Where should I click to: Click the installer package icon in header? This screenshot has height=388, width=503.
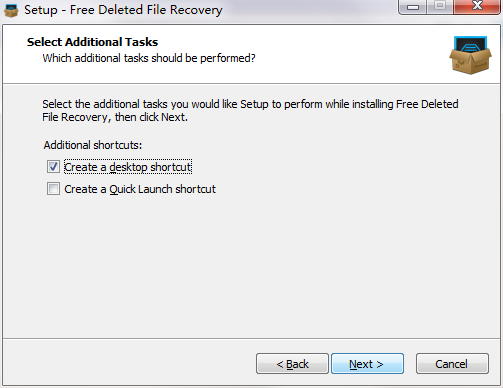(x=470, y=55)
